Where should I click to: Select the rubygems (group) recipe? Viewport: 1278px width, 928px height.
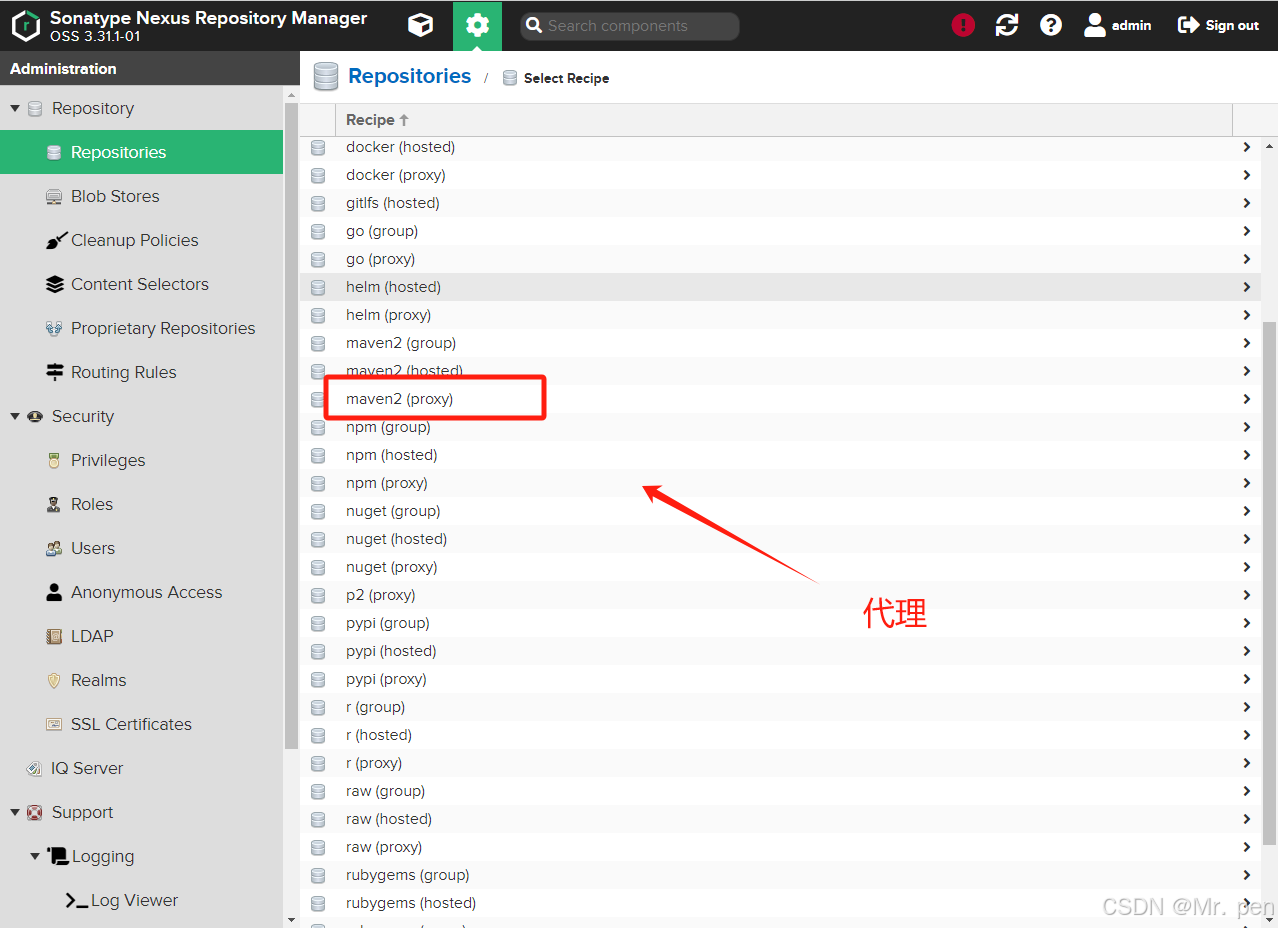pyautogui.click(x=781, y=875)
